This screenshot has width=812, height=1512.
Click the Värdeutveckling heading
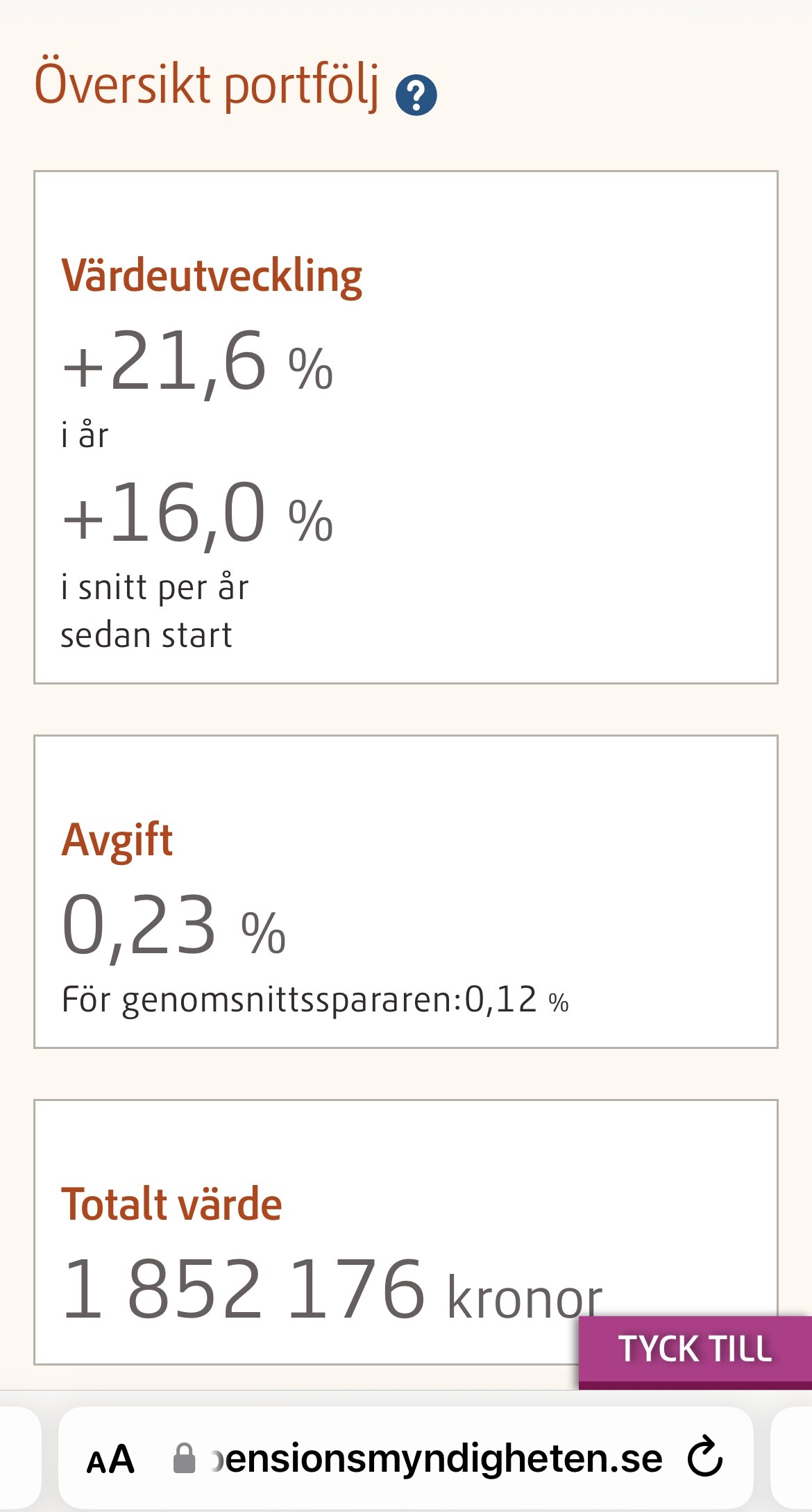[212, 276]
